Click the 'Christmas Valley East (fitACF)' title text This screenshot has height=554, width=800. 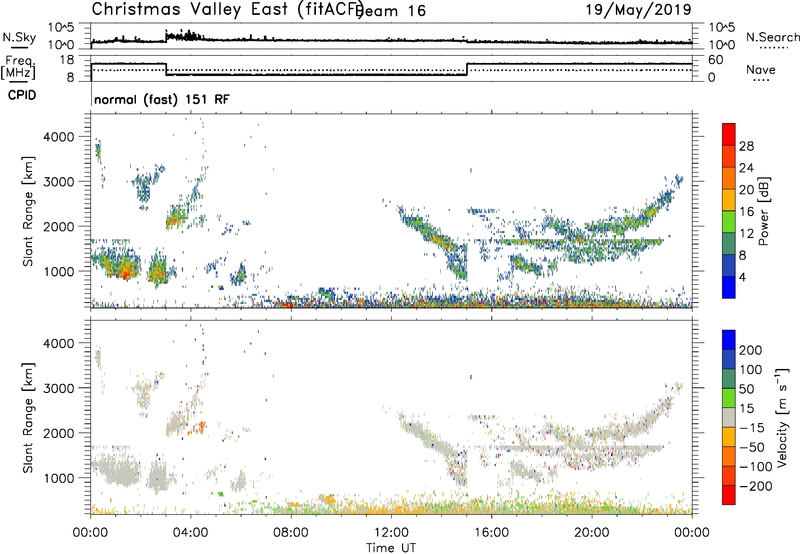(228, 10)
